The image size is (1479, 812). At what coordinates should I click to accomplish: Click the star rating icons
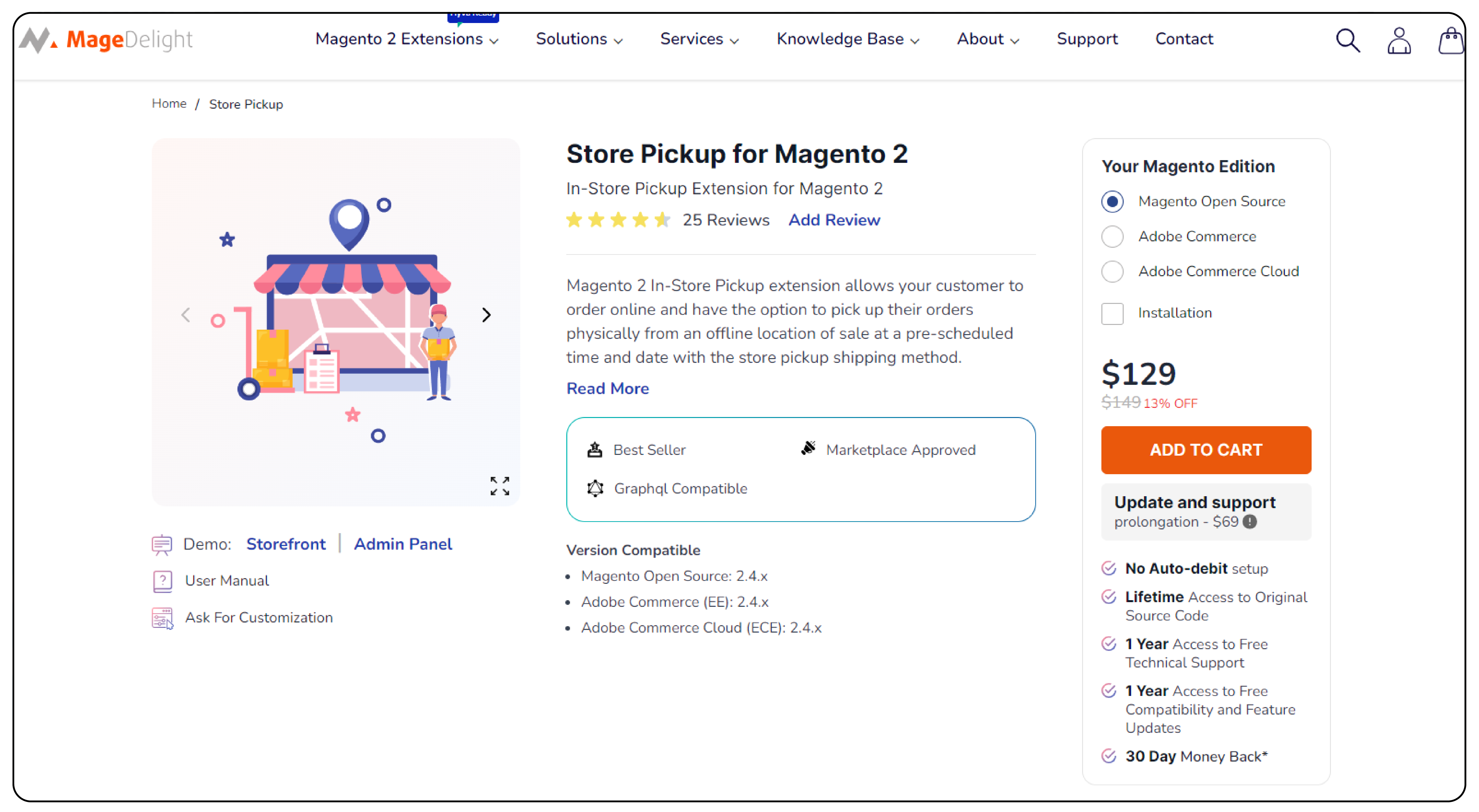618,219
